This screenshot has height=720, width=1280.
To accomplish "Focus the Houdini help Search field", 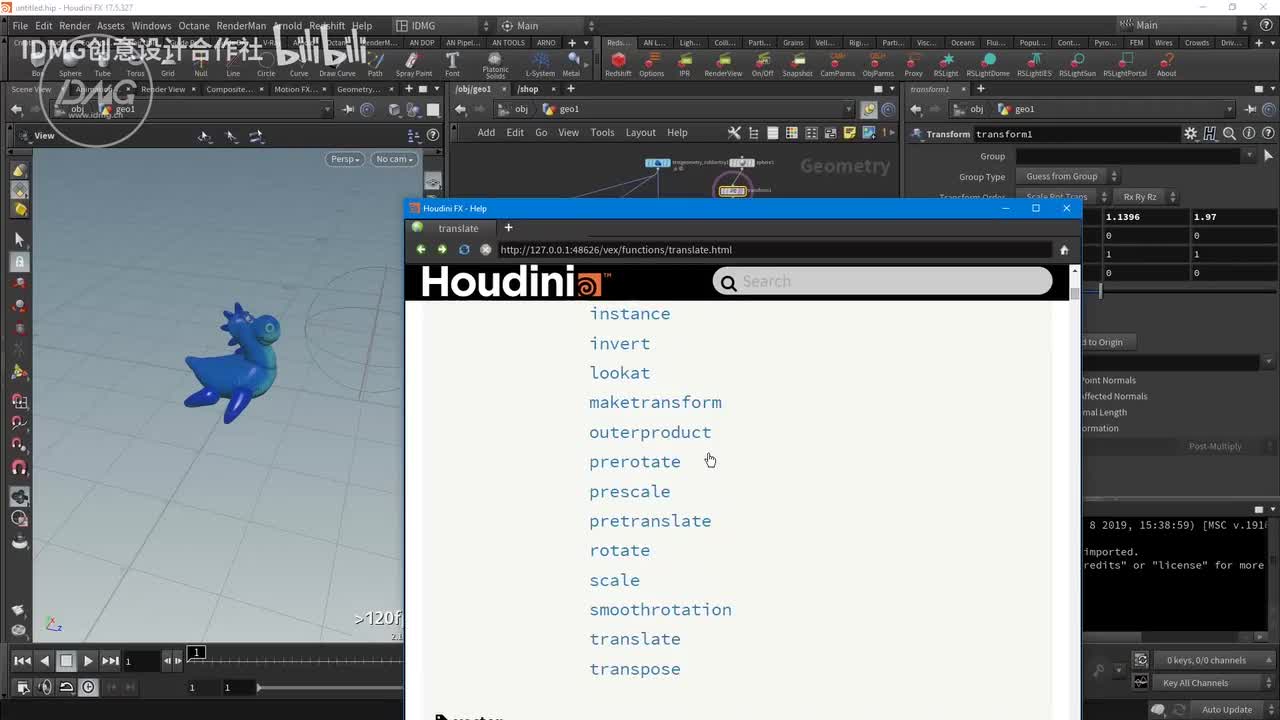I will (883, 282).
